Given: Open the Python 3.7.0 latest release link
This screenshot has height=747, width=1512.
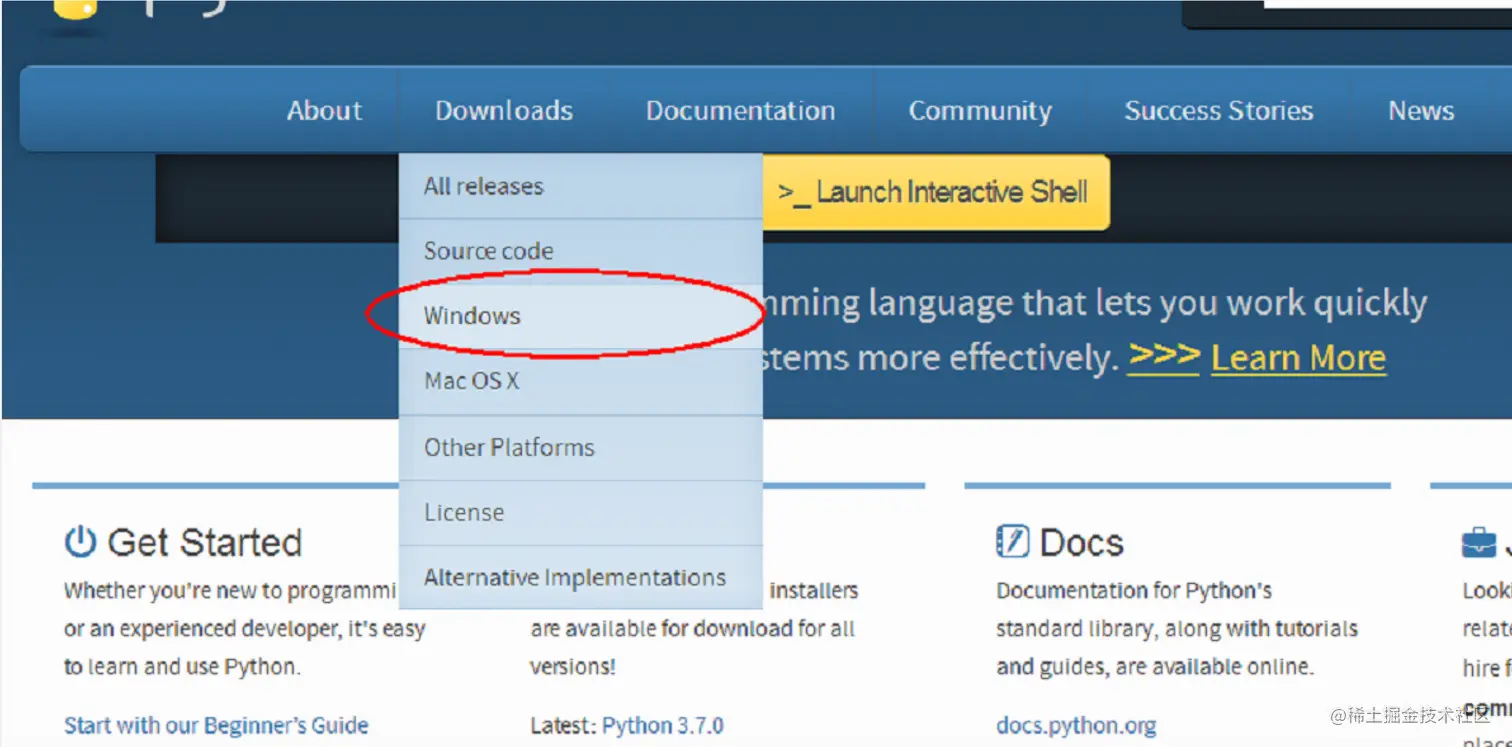Looking at the screenshot, I should click(x=662, y=725).
